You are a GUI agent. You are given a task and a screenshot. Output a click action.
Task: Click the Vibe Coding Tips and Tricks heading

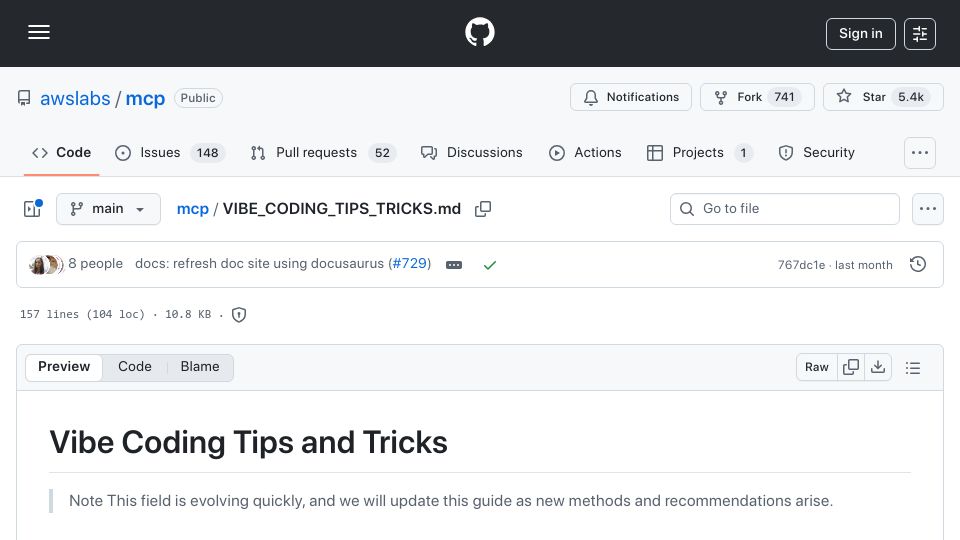[x=249, y=442]
